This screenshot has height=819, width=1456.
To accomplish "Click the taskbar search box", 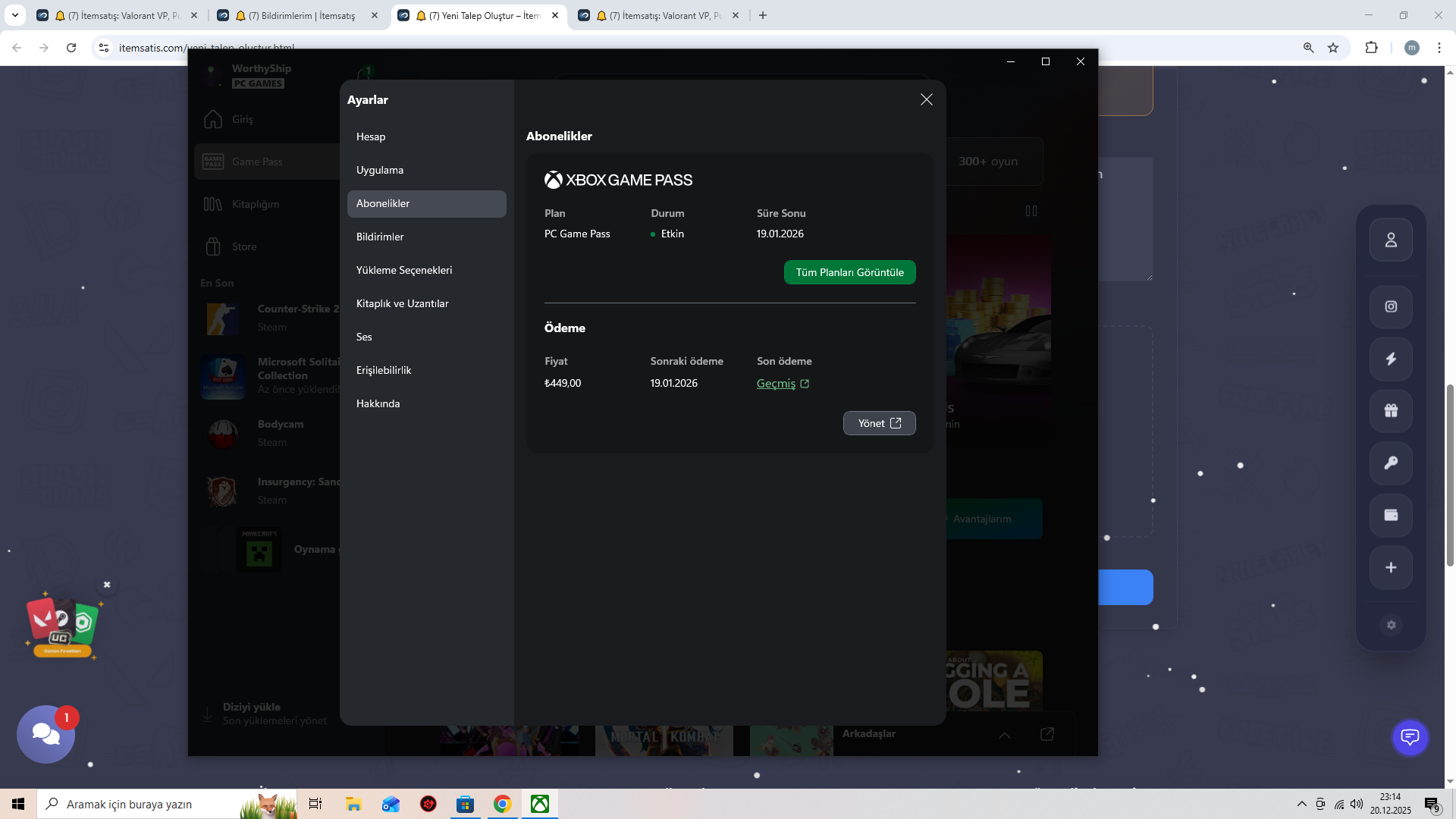I will pyautogui.click(x=167, y=804).
